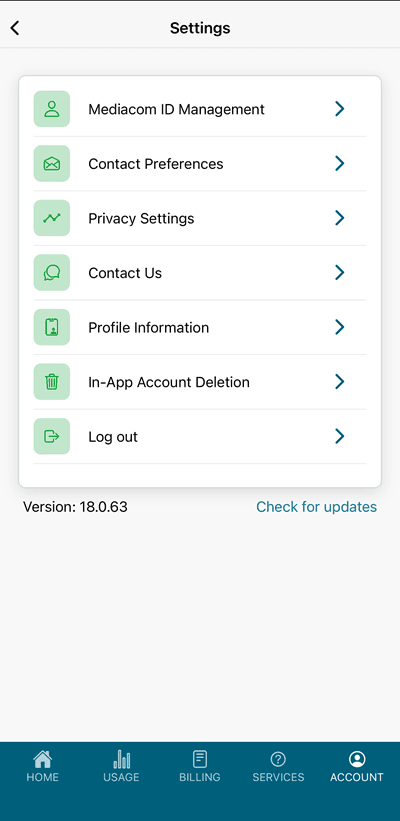Switch to the Home tab
Image resolution: width=400 pixels, height=821 pixels.
(42, 766)
